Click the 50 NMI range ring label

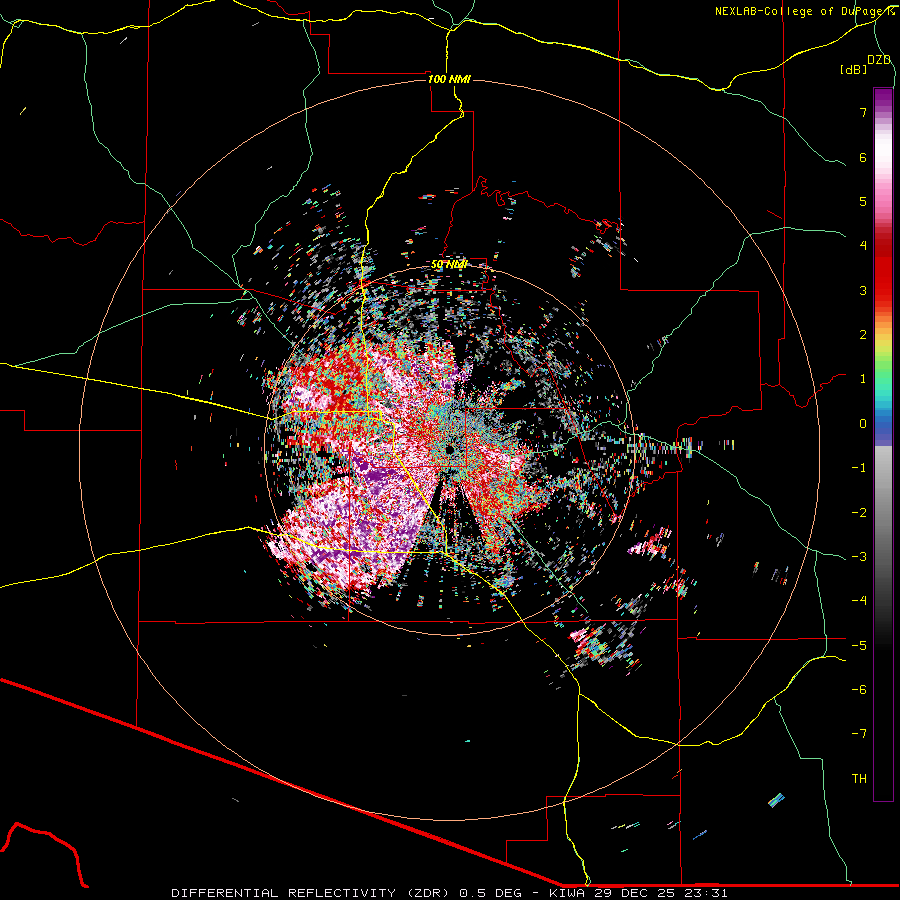click(449, 265)
